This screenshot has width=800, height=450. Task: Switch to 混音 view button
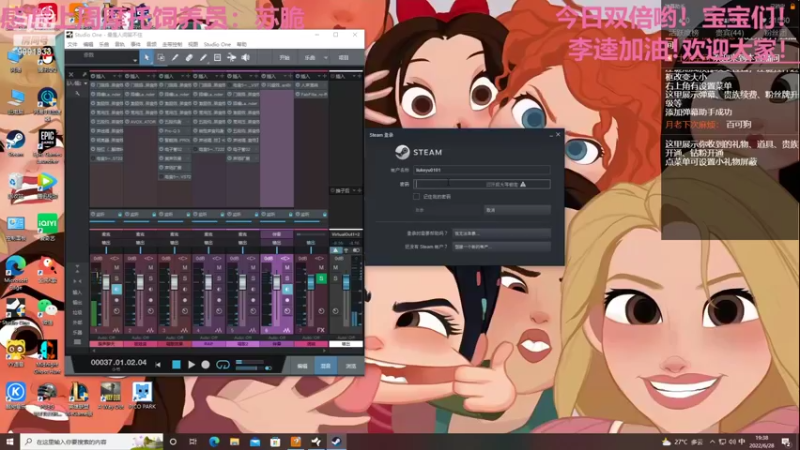(326, 366)
